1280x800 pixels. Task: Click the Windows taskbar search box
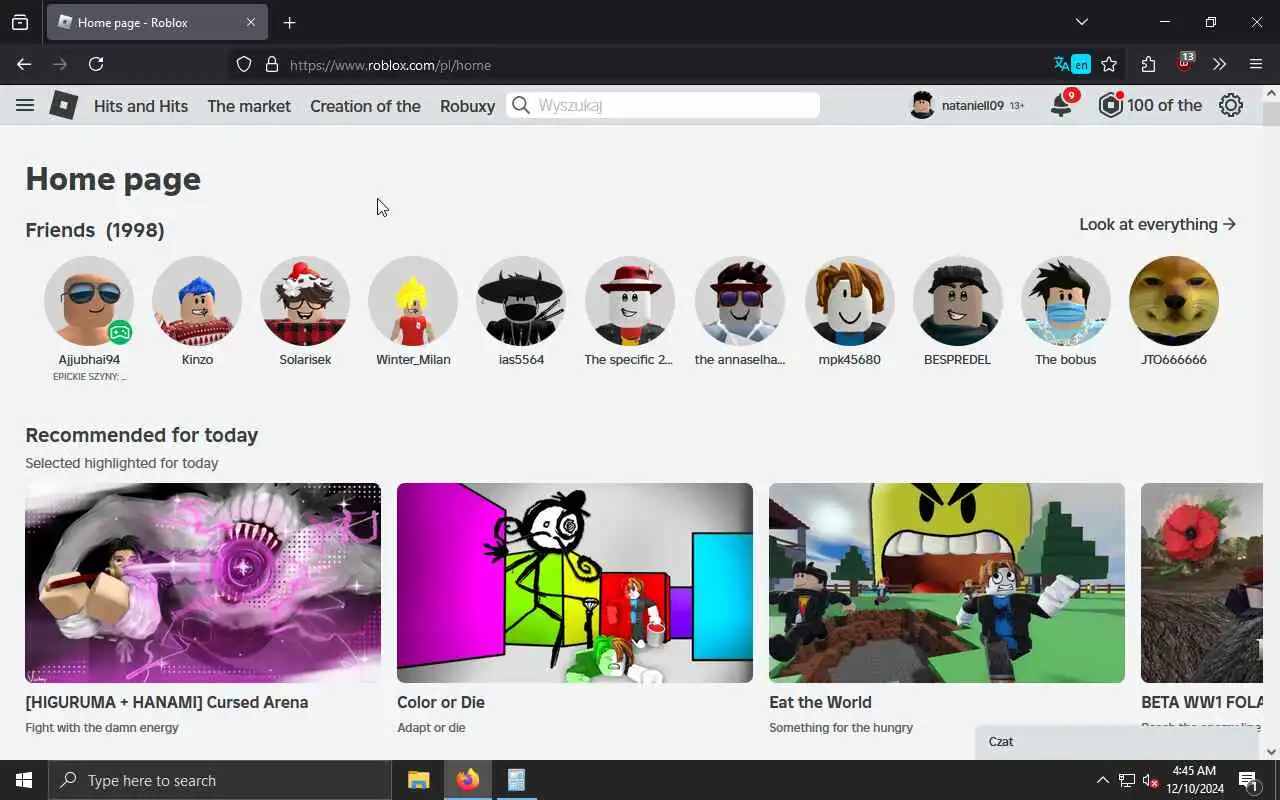(220, 780)
